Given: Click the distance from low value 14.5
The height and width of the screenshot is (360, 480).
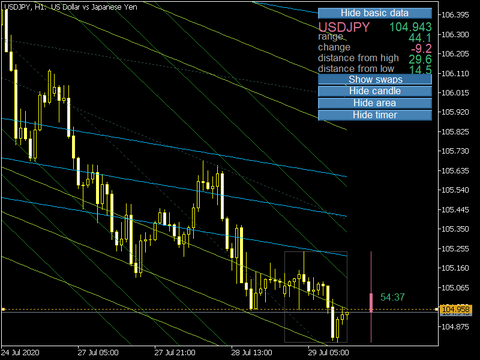Looking at the screenshot, I should pyautogui.click(x=421, y=70).
